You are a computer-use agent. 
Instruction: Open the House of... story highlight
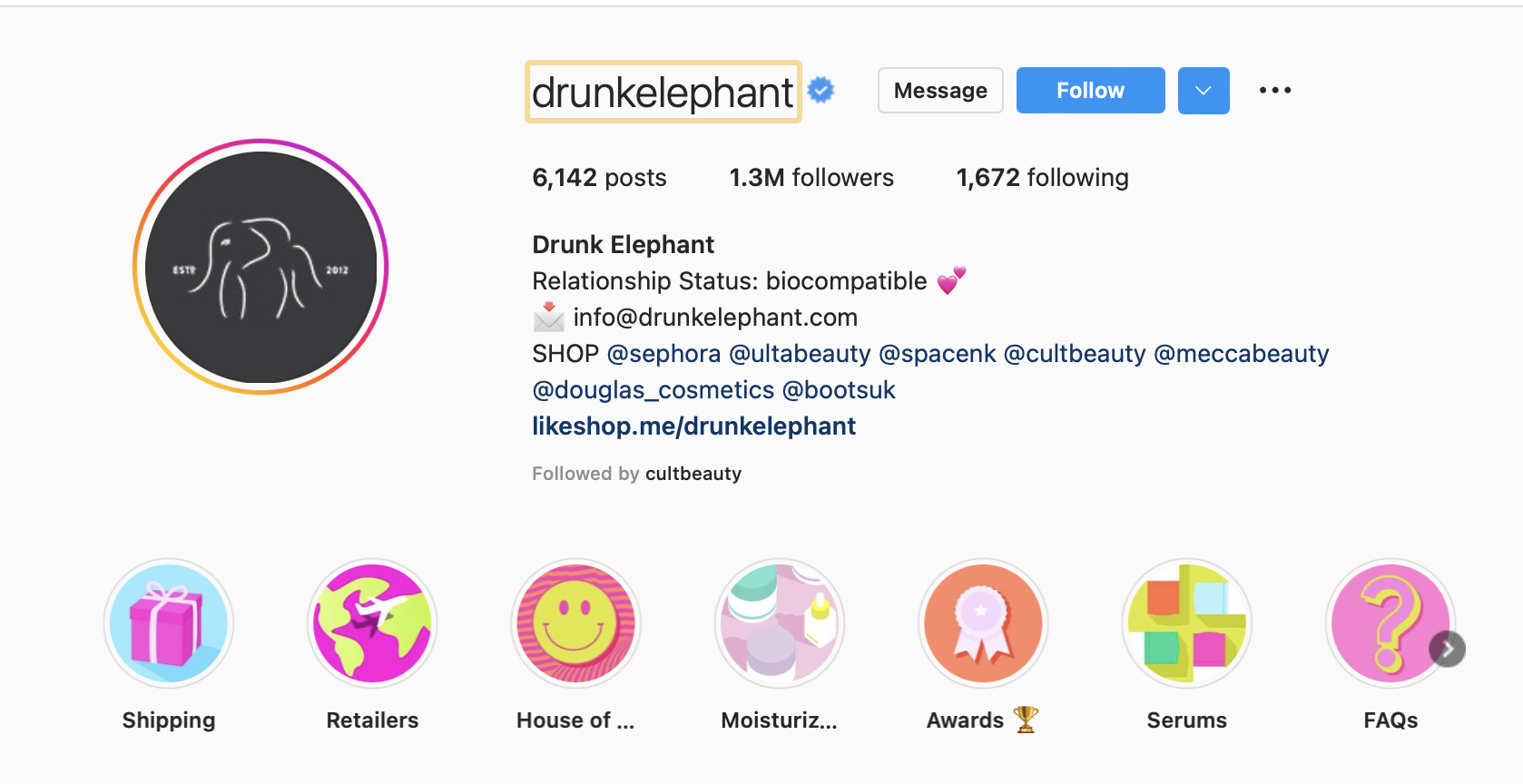575,623
